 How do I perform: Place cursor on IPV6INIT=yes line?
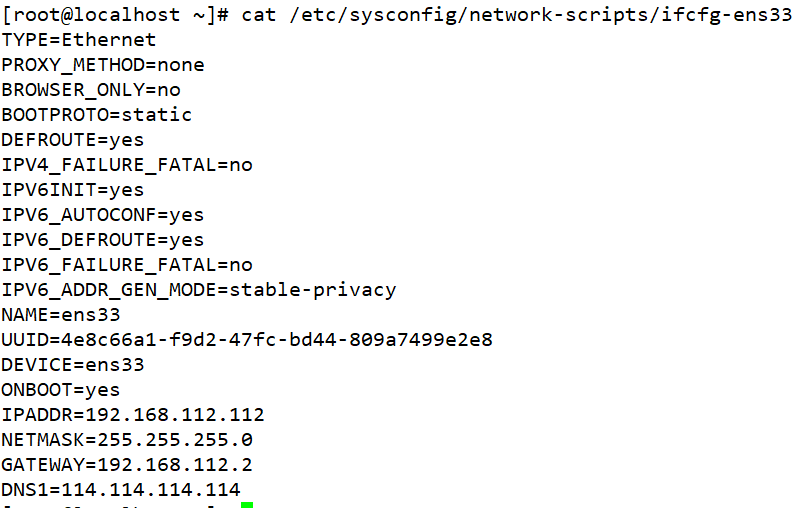73,190
